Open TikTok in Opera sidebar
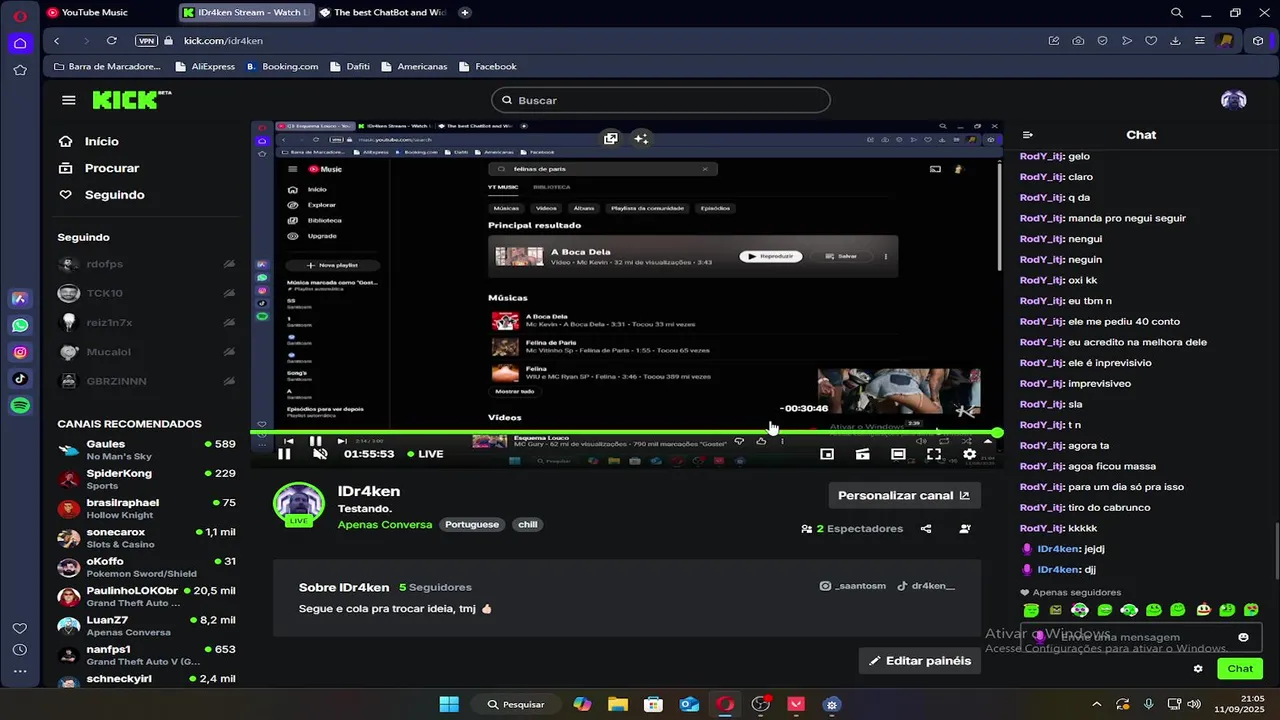The image size is (1280, 720). (20, 379)
